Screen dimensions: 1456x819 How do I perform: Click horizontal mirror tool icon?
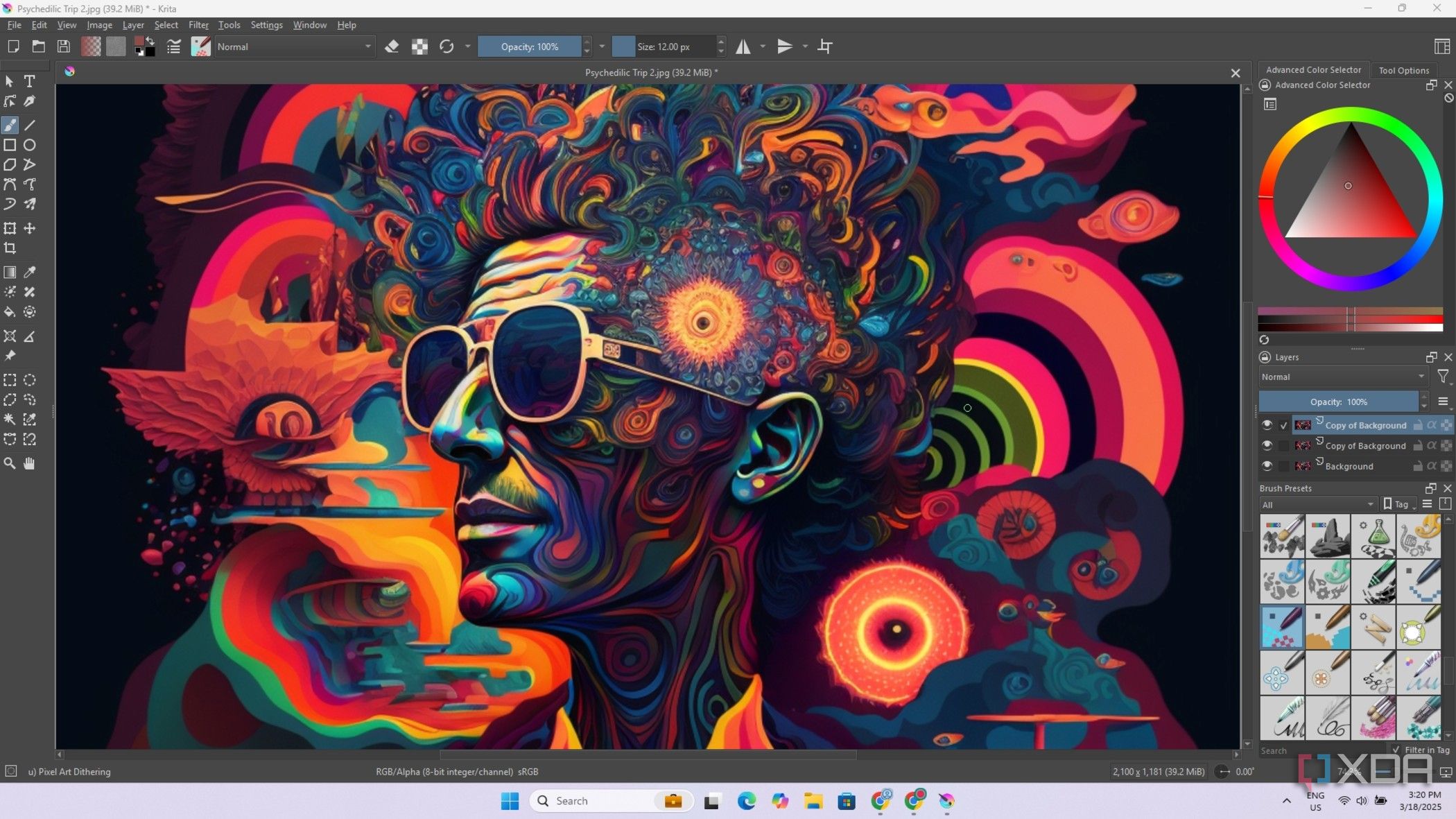coord(743,46)
